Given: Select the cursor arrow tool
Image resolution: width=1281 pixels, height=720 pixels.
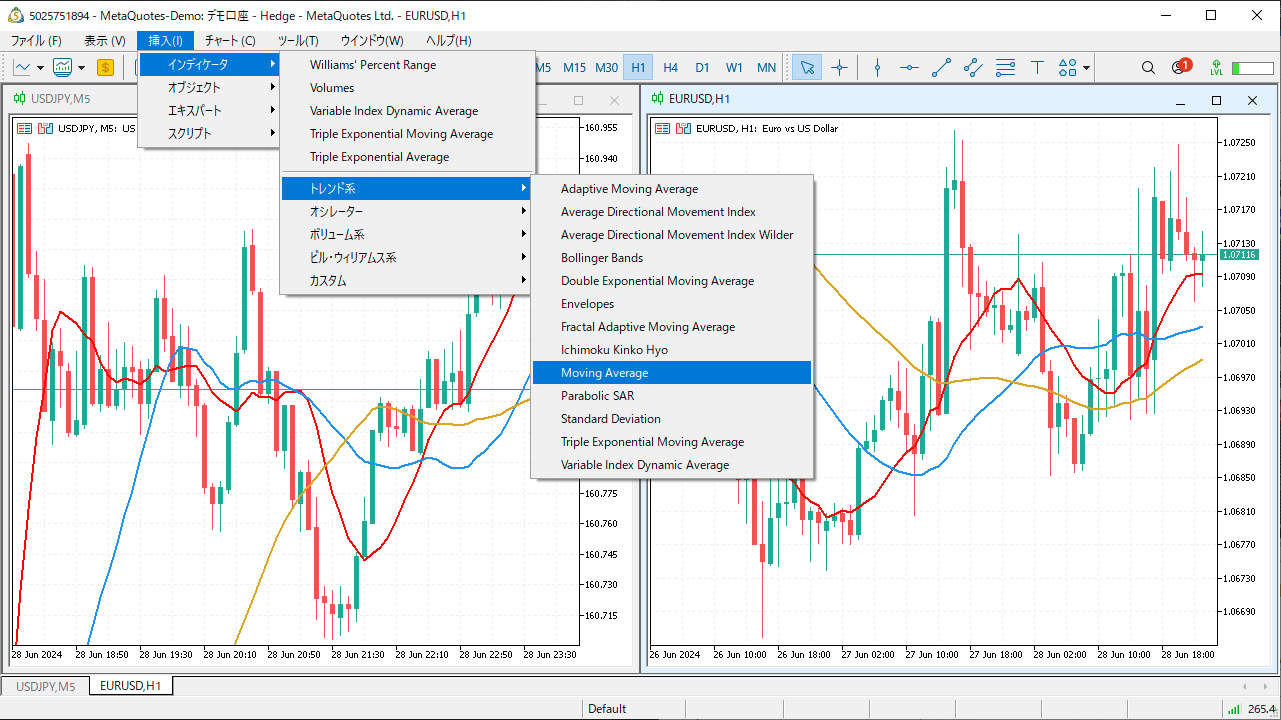Looking at the screenshot, I should click(x=808, y=68).
